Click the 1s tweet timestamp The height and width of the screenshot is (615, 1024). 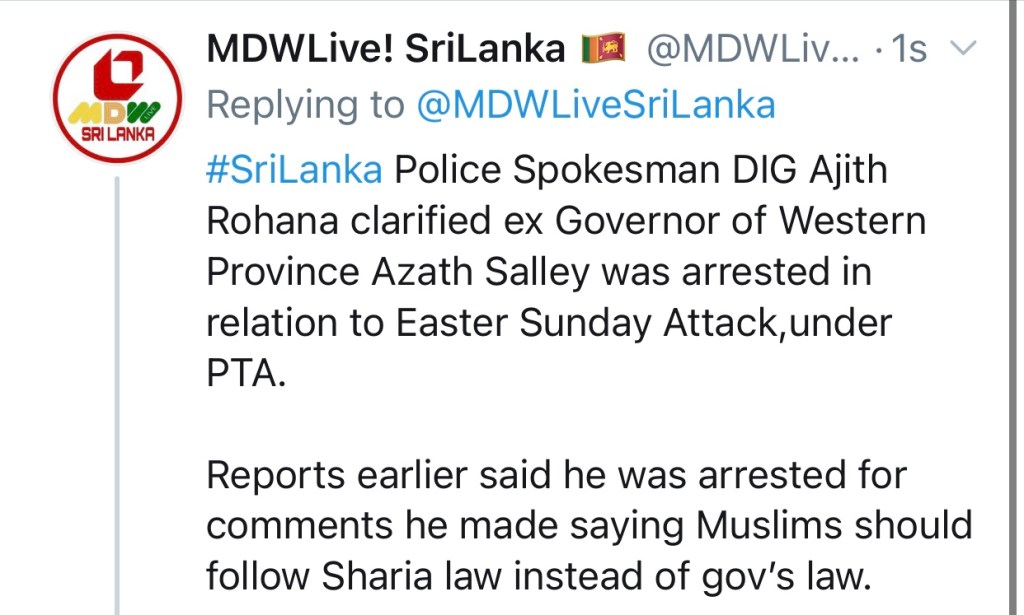910,48
